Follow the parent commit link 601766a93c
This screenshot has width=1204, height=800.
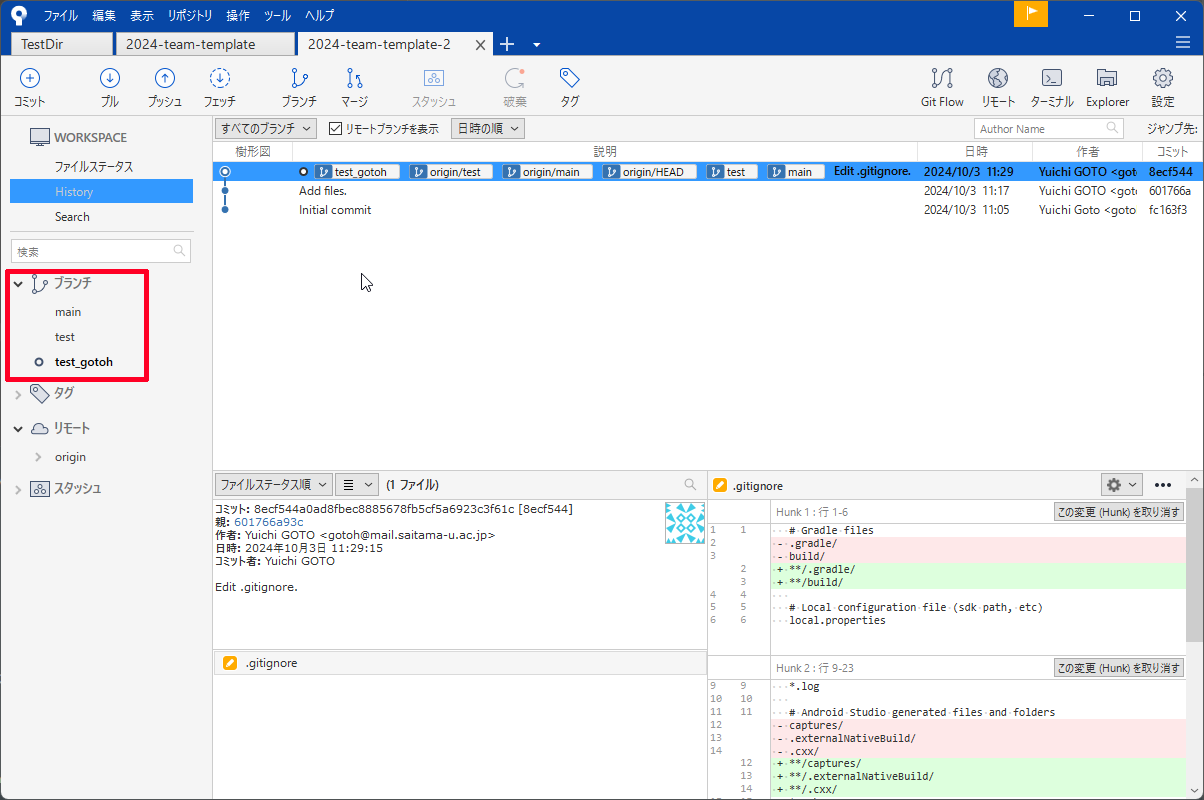[269, 522]
